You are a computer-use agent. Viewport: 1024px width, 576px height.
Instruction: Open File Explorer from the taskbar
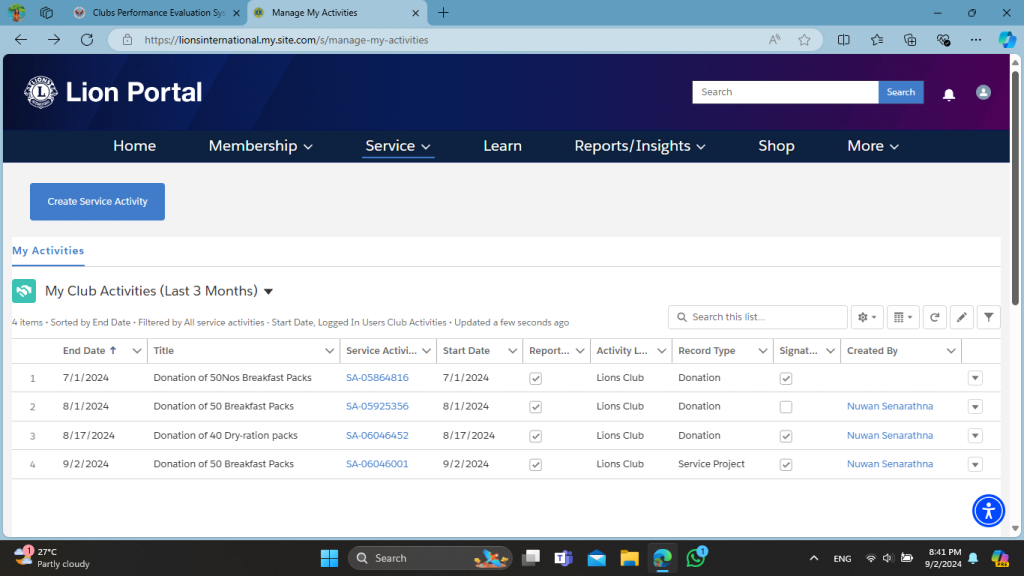(630, 558)
